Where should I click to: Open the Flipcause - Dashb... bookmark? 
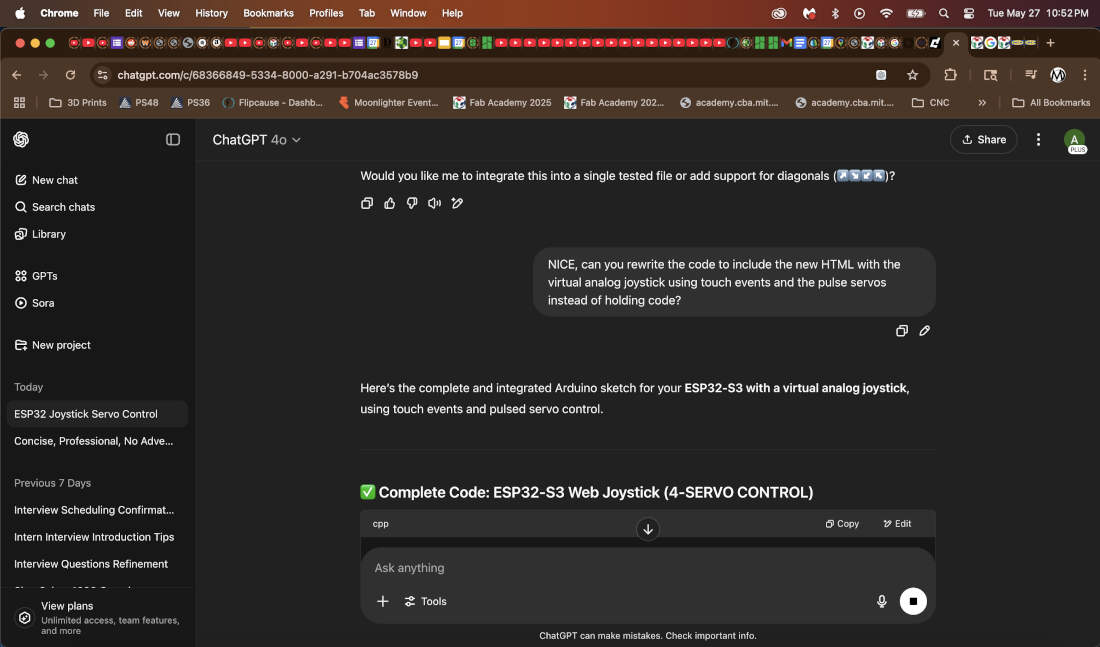pos(272,102)
